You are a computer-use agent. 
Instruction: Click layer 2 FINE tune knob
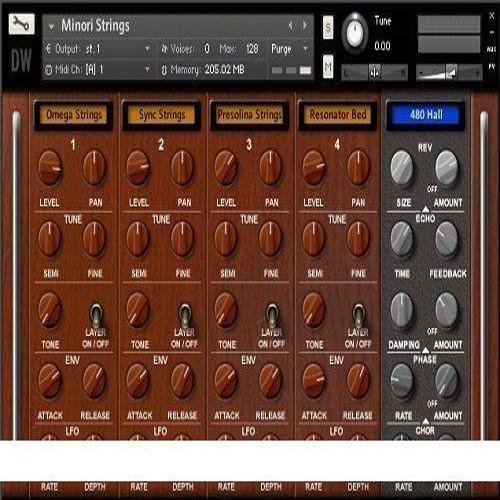[x=182, y=239]
